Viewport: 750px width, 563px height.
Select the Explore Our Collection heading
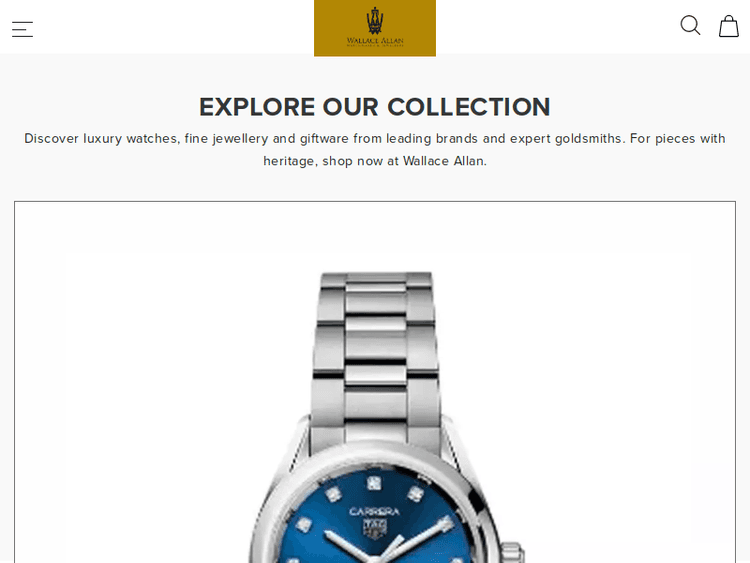point(375,107)
